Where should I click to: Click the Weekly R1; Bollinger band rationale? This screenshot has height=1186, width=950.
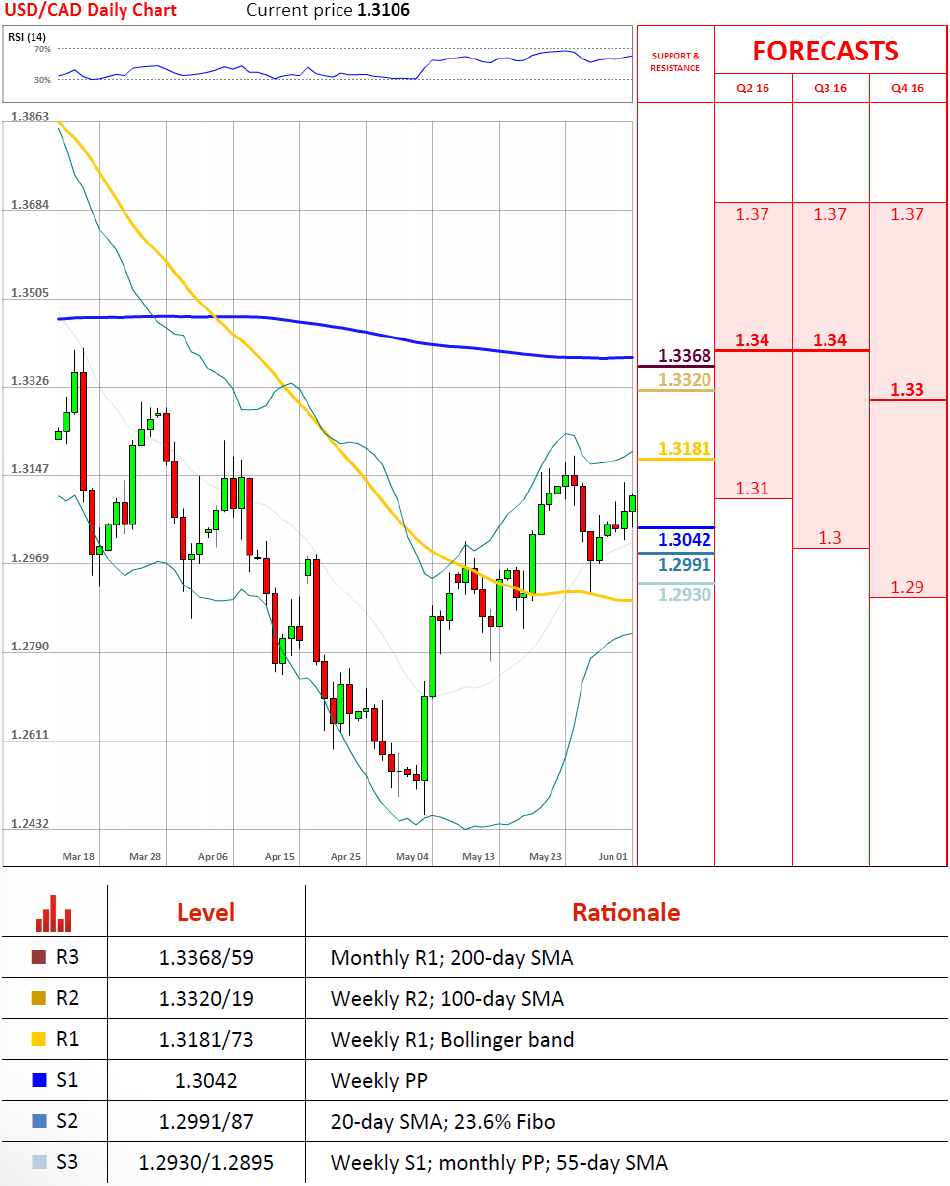(x=452, y=1039)
